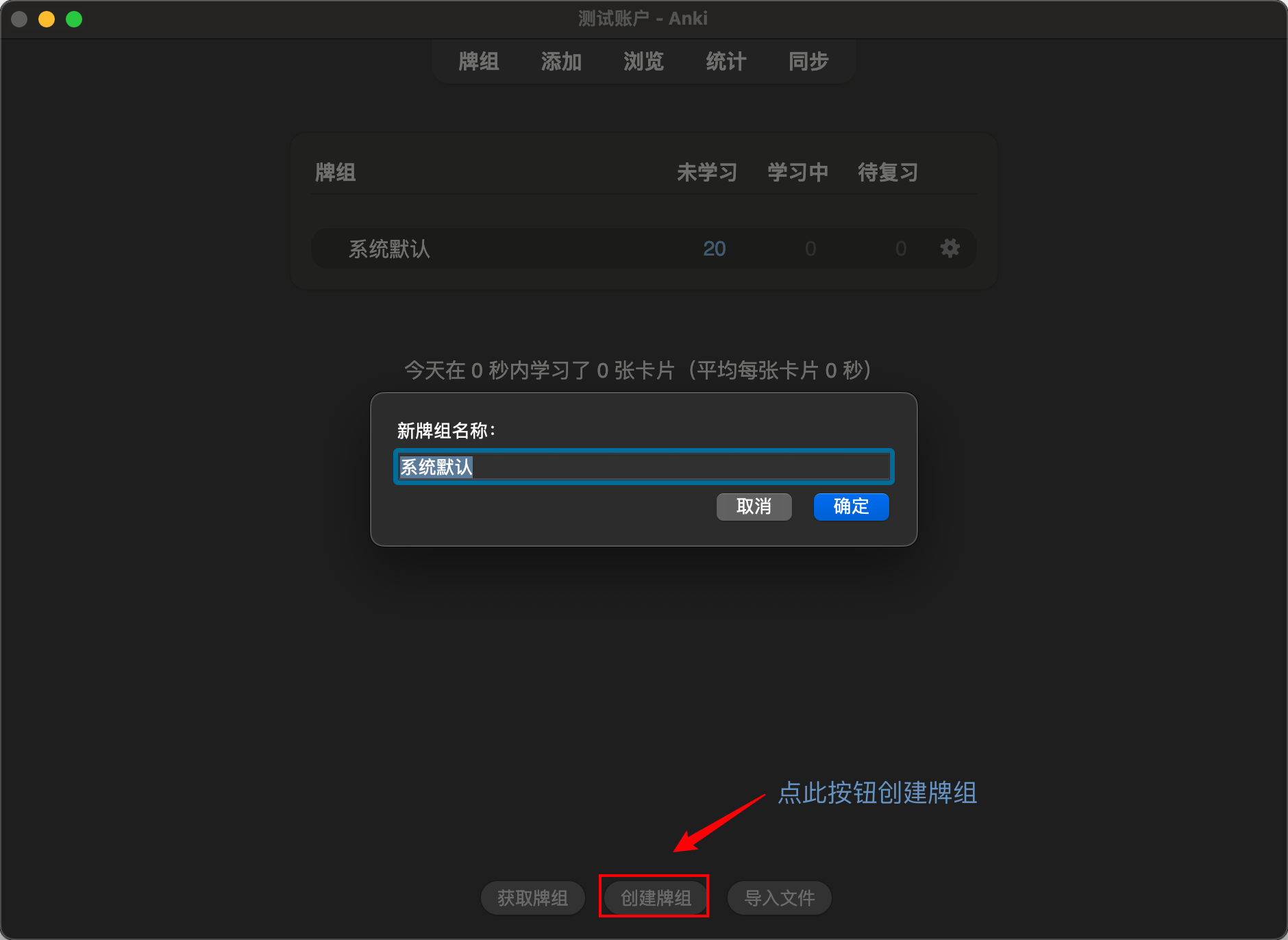Start sync via 同步 tab

pos(808,62)
